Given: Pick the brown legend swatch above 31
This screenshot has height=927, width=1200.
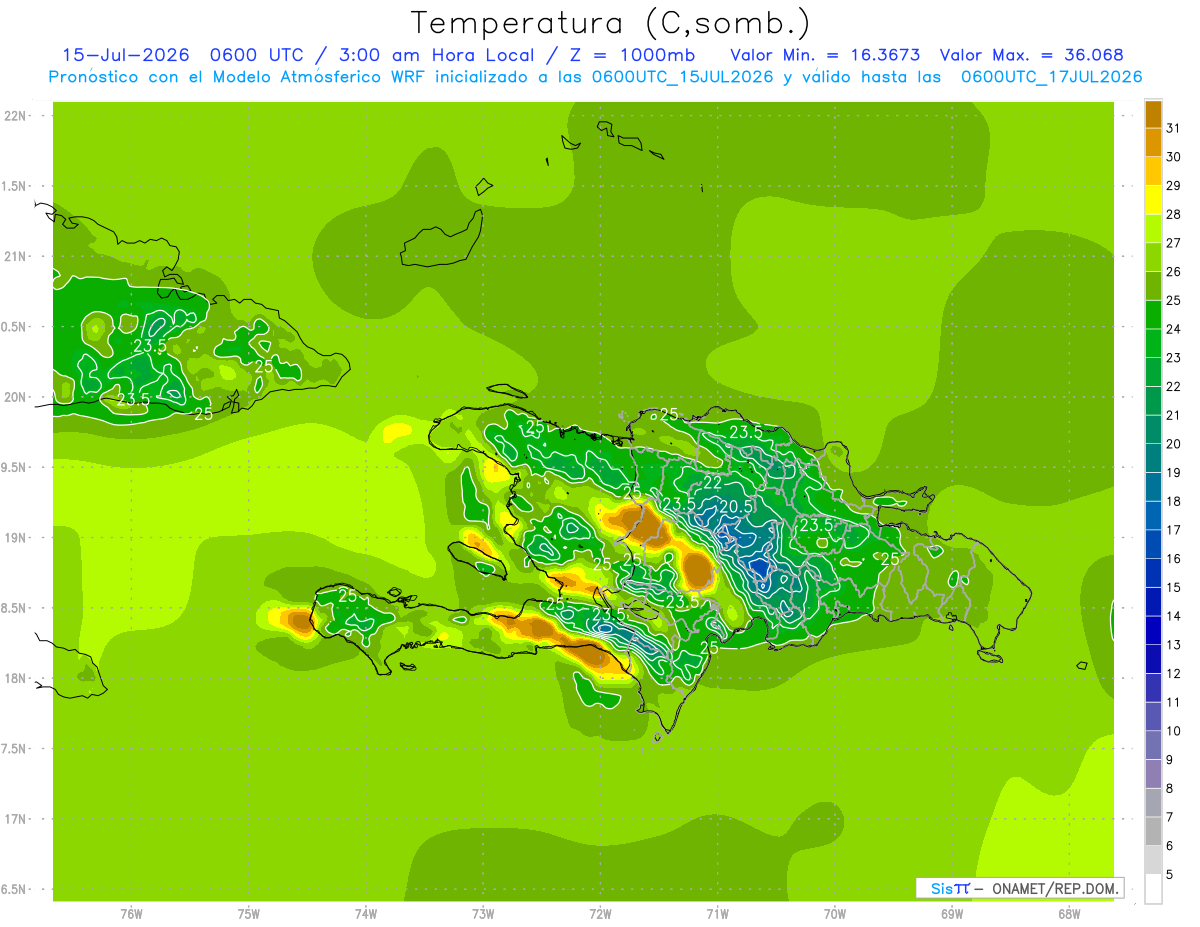Looking at the screenshot, I should click(x=1153, y=114).
